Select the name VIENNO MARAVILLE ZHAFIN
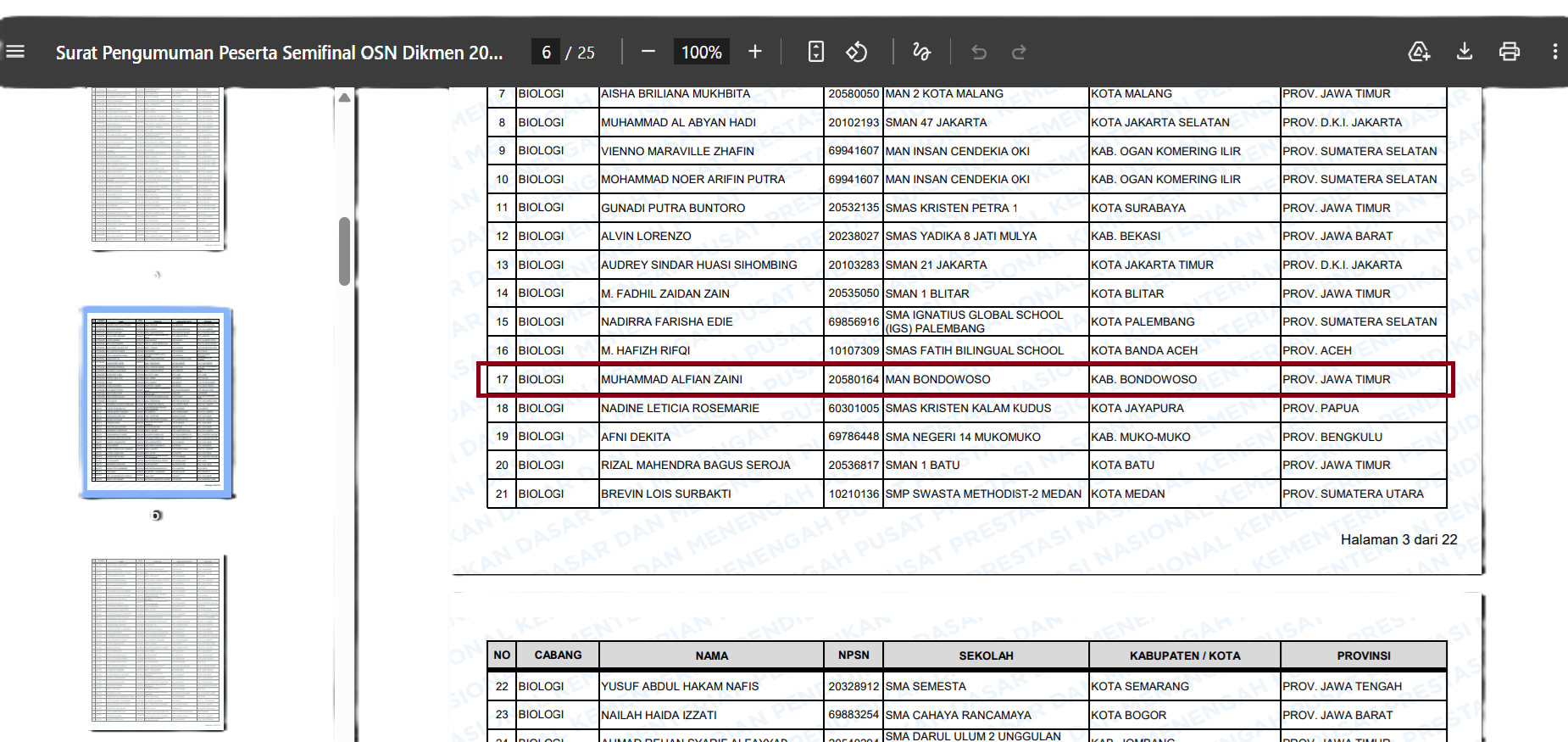The height and width of the screenshot is (742, 1568). pyautogui.click(x=677, y=152)
